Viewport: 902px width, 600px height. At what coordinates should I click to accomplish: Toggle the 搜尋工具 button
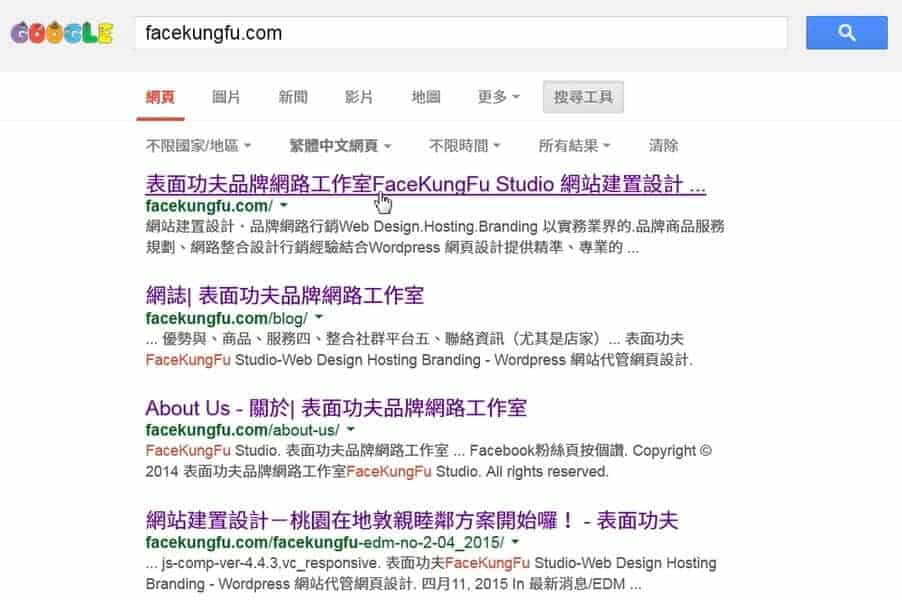(583, 97)
